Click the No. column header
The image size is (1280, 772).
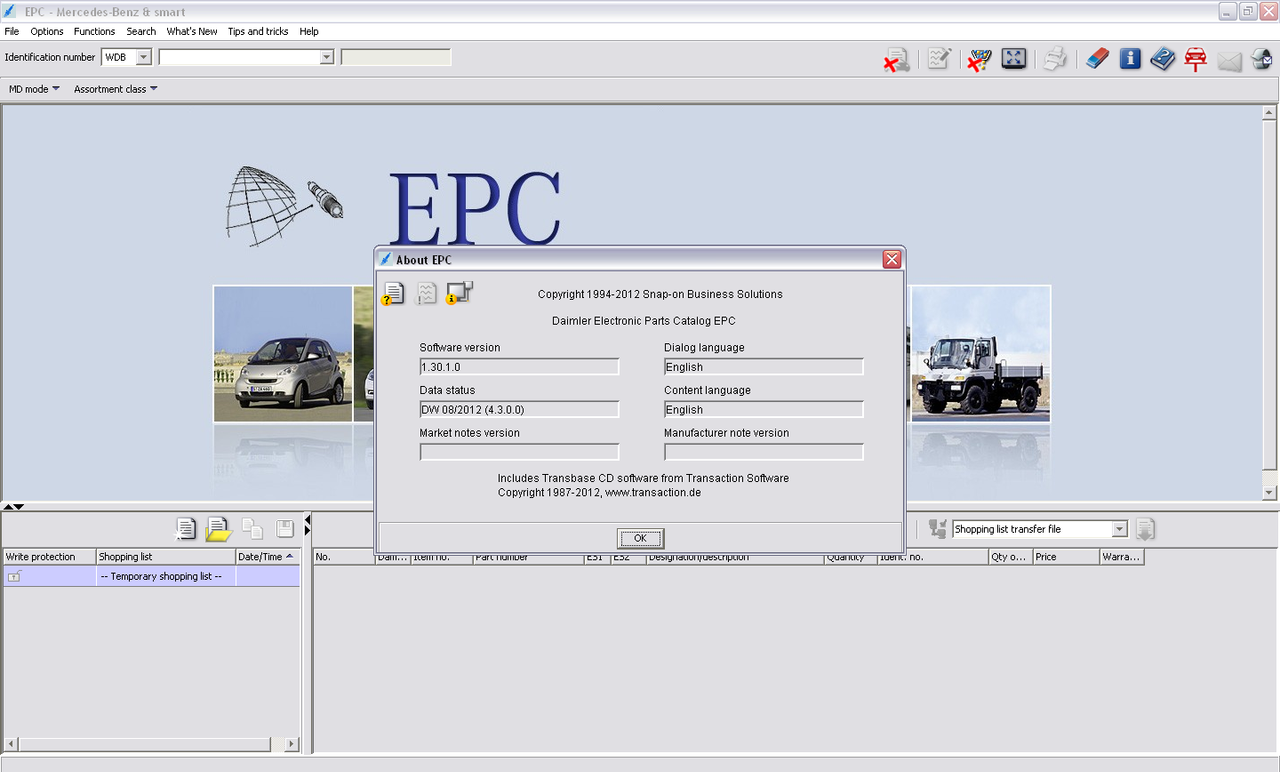344,557
